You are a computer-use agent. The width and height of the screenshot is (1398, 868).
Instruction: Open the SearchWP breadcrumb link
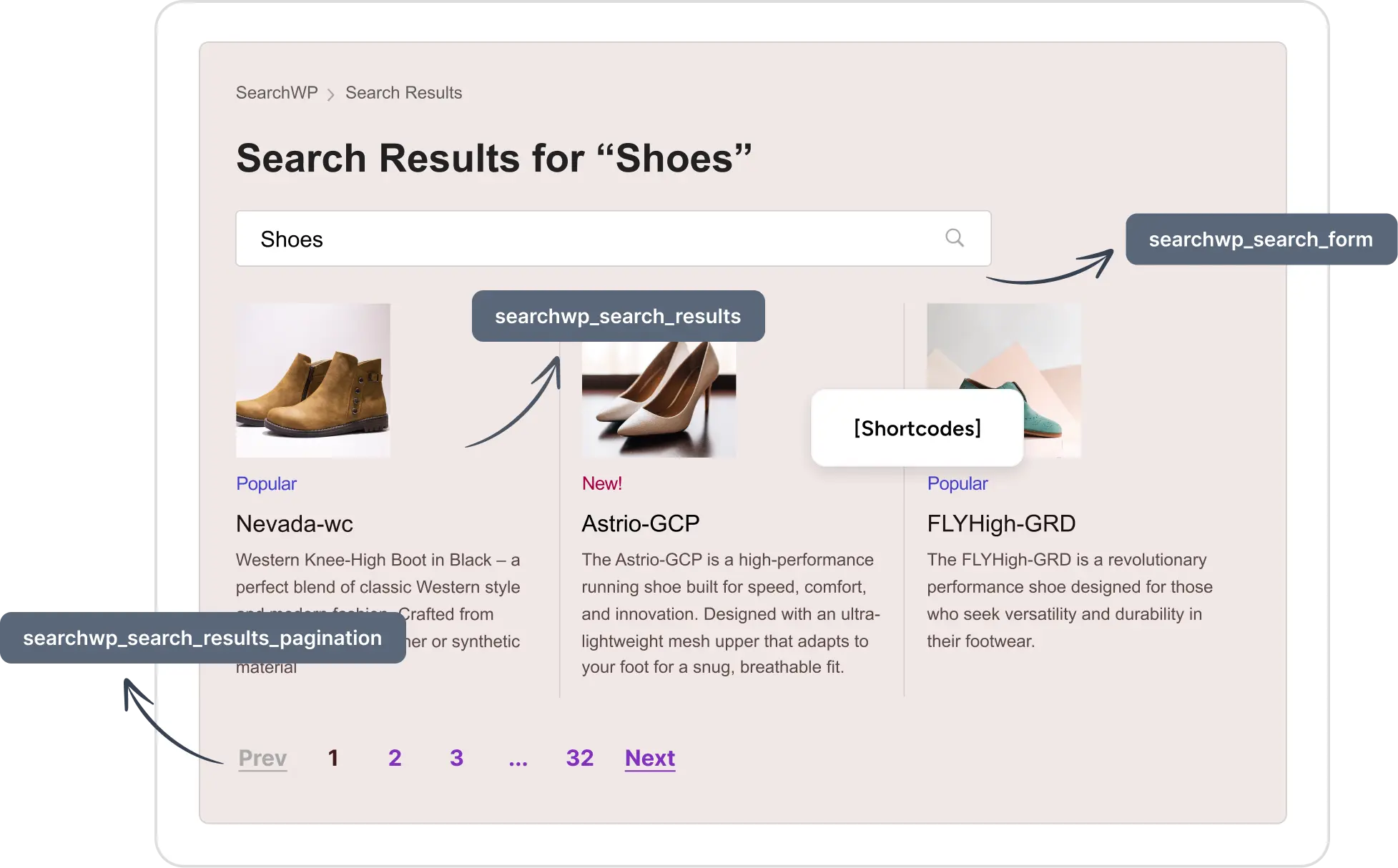pyautogui.click(x=275, y=93)
